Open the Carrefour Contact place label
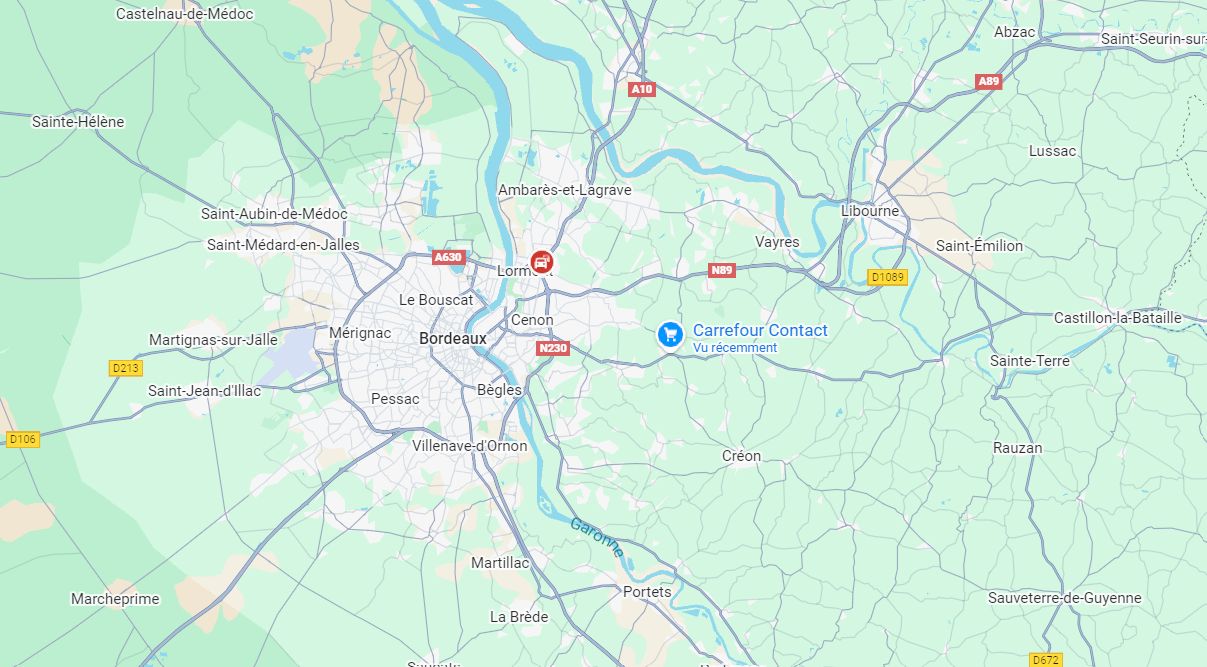Image resolution: width=1207 pixels, height=667 pixels. 760,330
